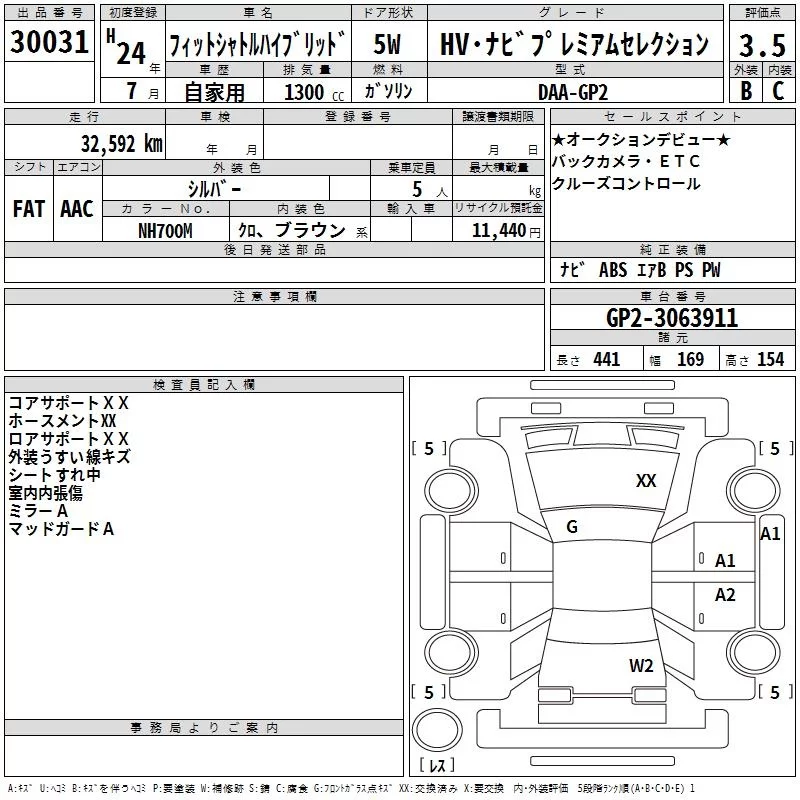Select the exterior color シルバー
Viewport: 800px width, 800px height.
(x=214, y=189)
